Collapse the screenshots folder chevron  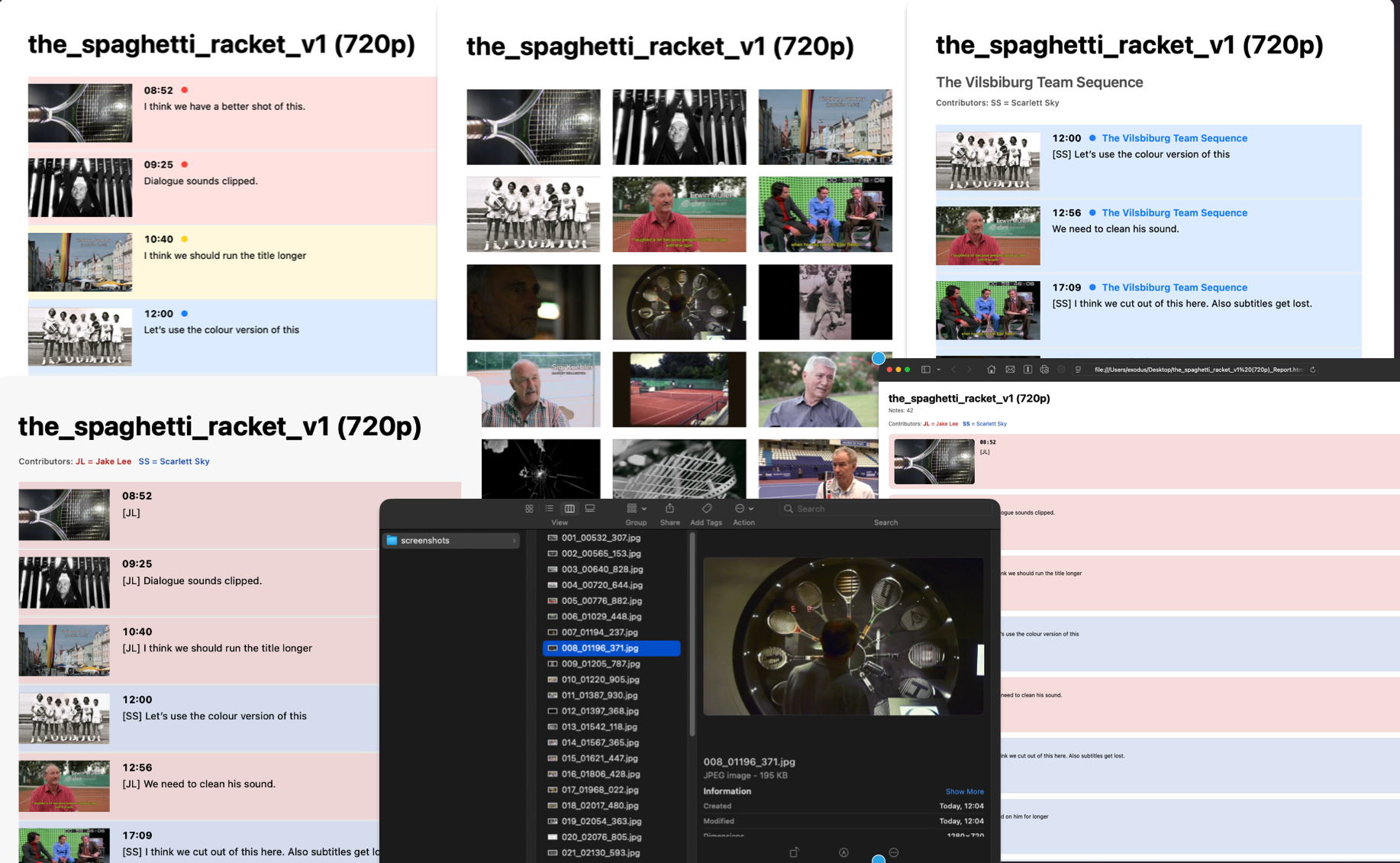coord(514,541)
